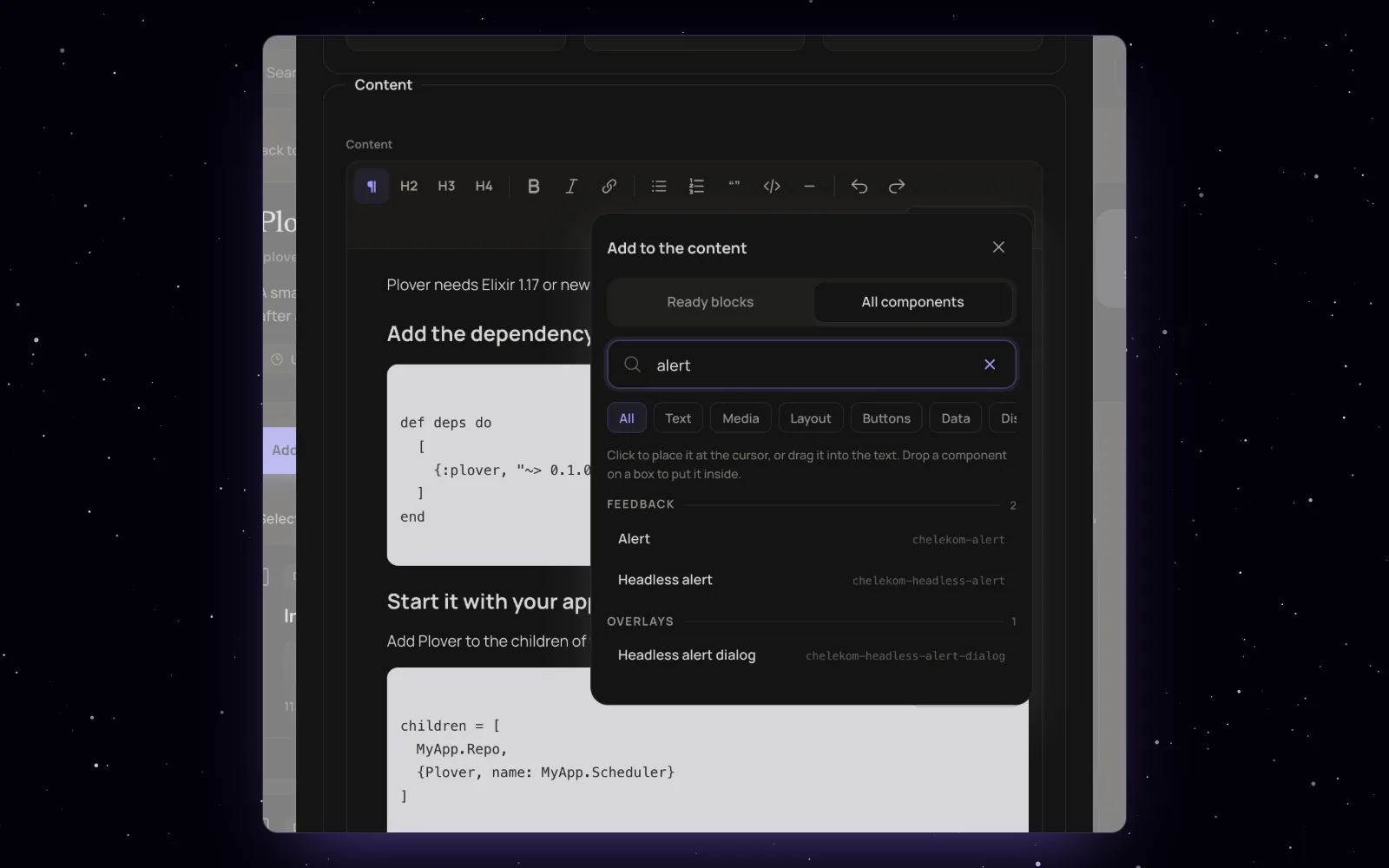Add the Headless alert dialog component
The width and height of the screenshot is (1389, 868).
(x=812, y=655)
